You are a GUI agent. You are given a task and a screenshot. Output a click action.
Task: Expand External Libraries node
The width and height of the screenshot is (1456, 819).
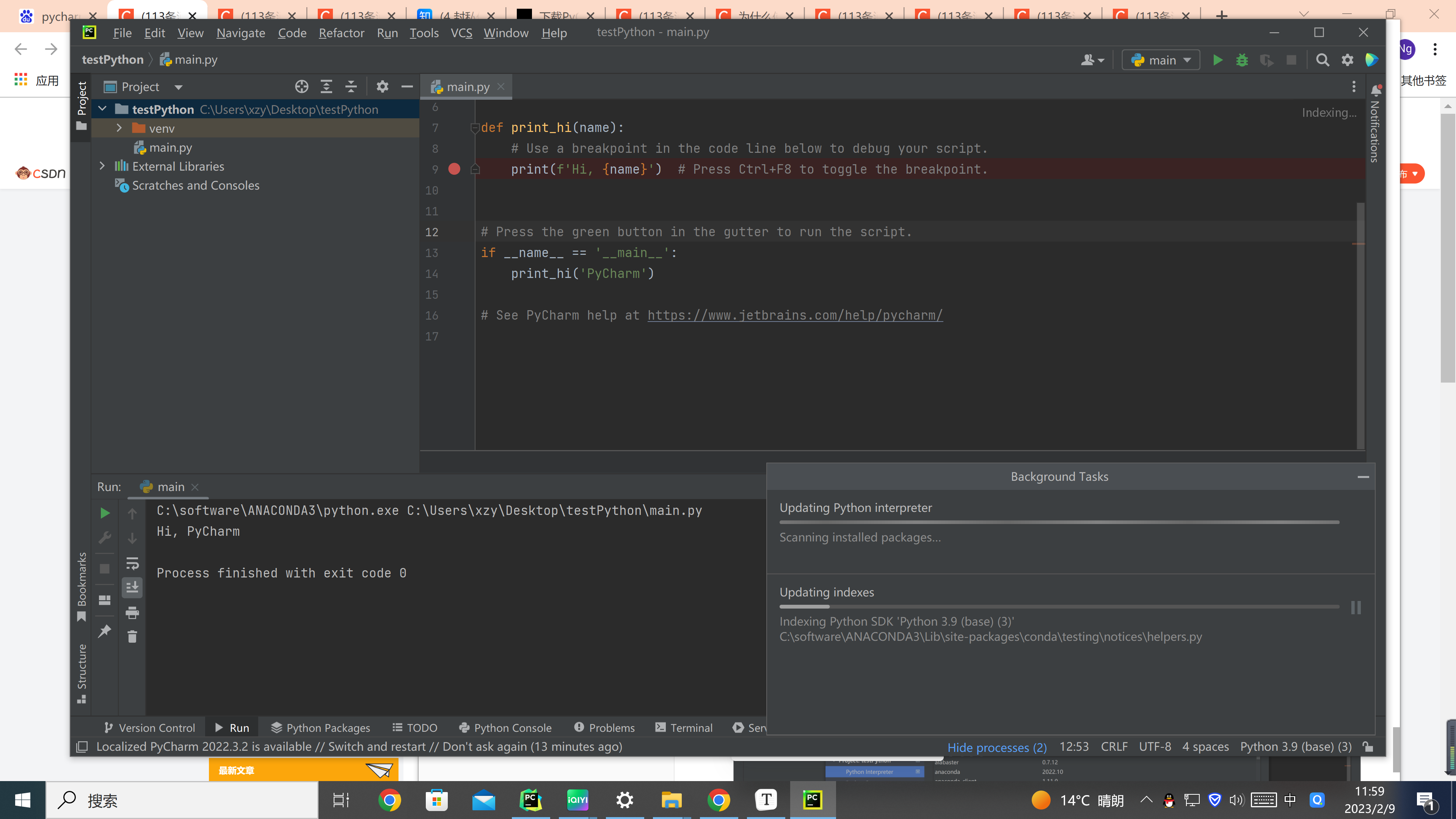pyautogui.click(x=102, y=166)
